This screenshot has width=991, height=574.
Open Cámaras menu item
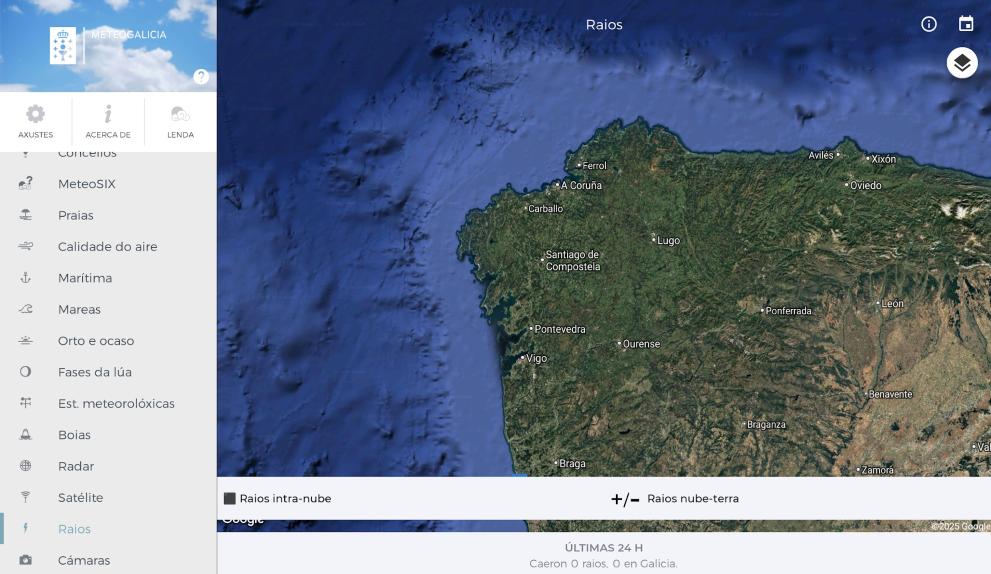108,560
